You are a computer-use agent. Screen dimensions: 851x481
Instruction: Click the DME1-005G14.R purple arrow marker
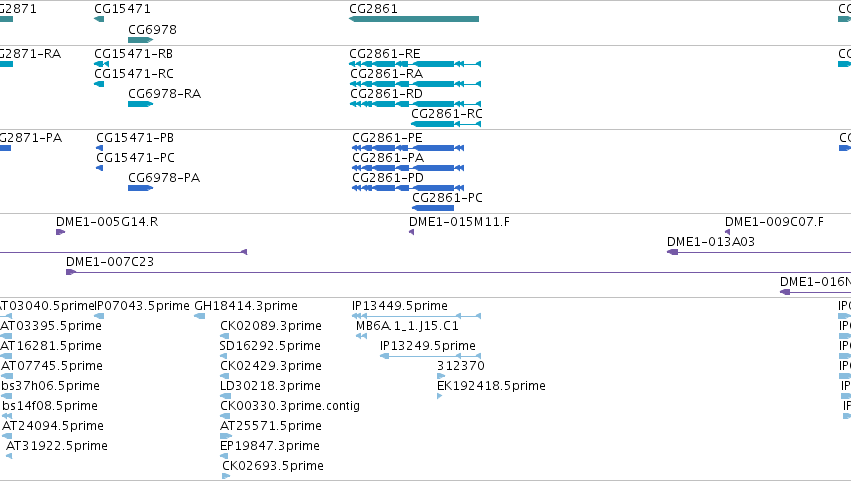[x=61, y=232]
